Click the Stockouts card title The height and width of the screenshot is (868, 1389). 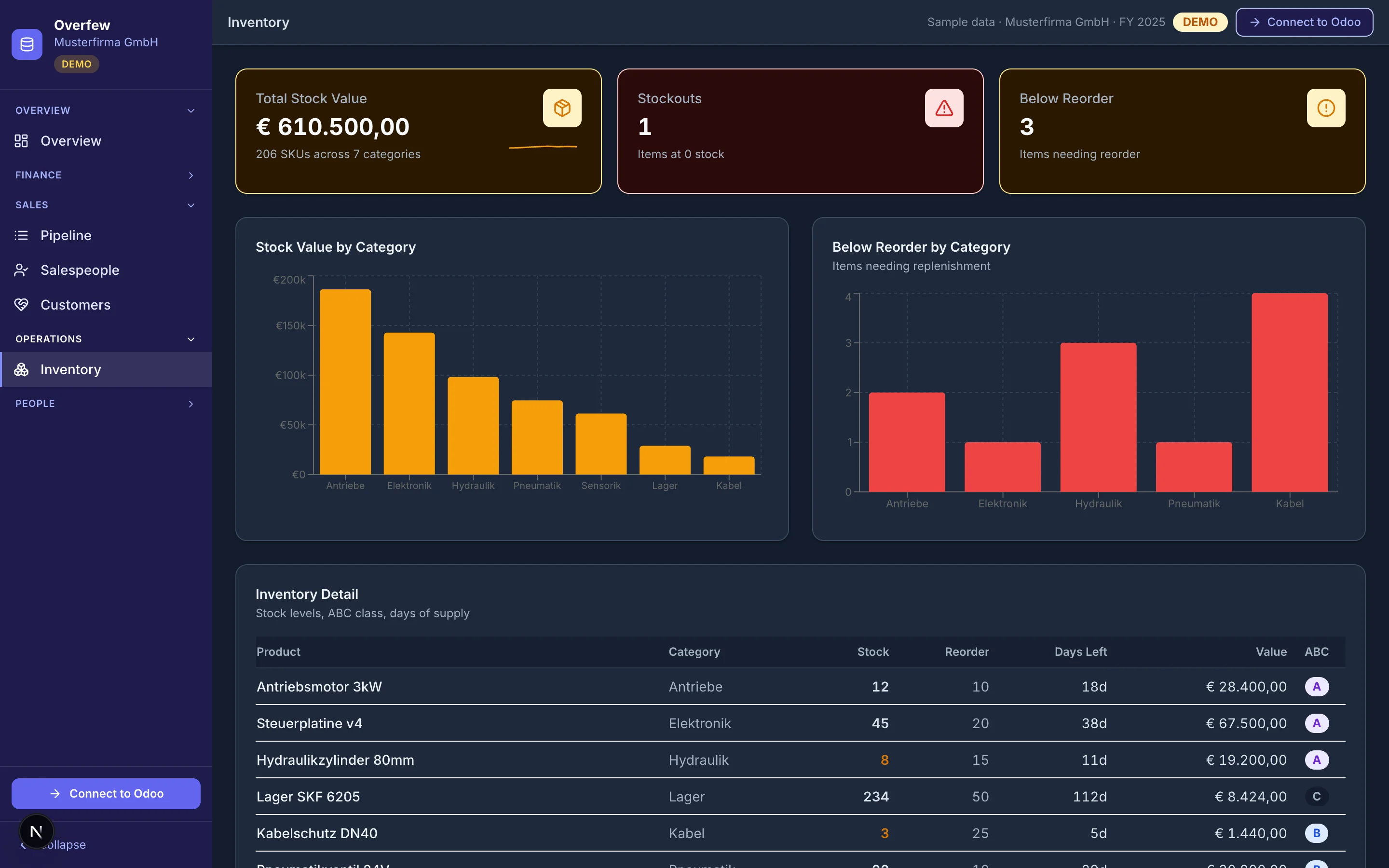click(x=669, y=99)
